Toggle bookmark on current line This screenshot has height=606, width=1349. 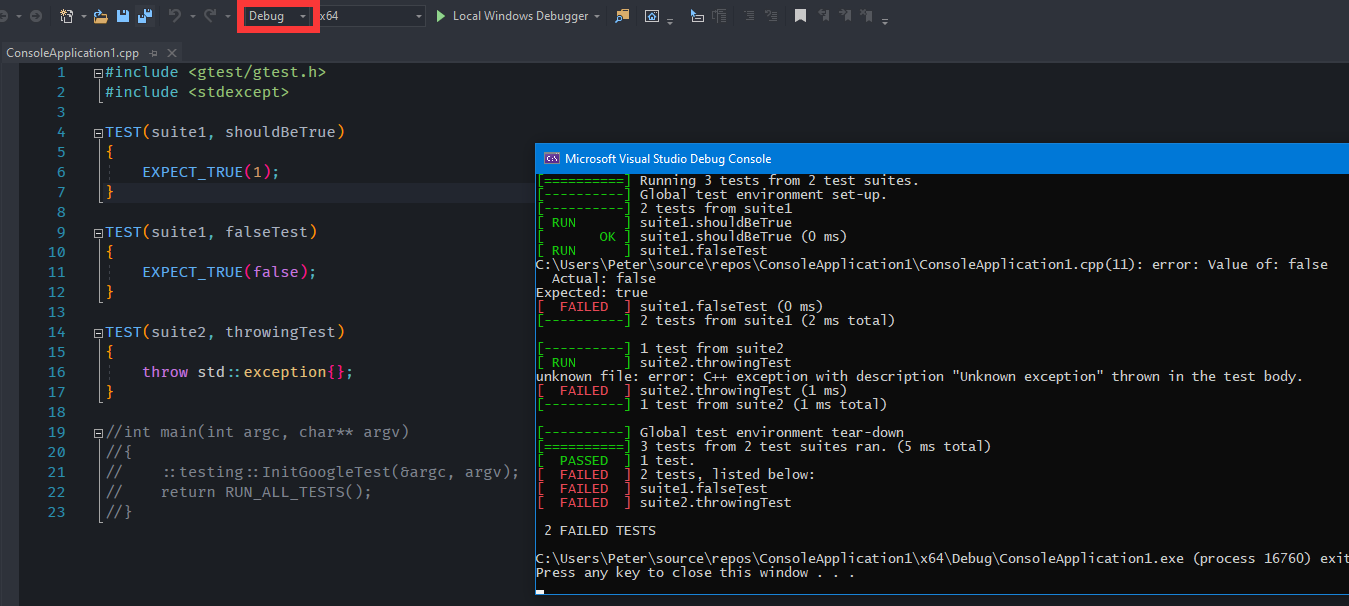pyautogui.click(x=800, y=16)
